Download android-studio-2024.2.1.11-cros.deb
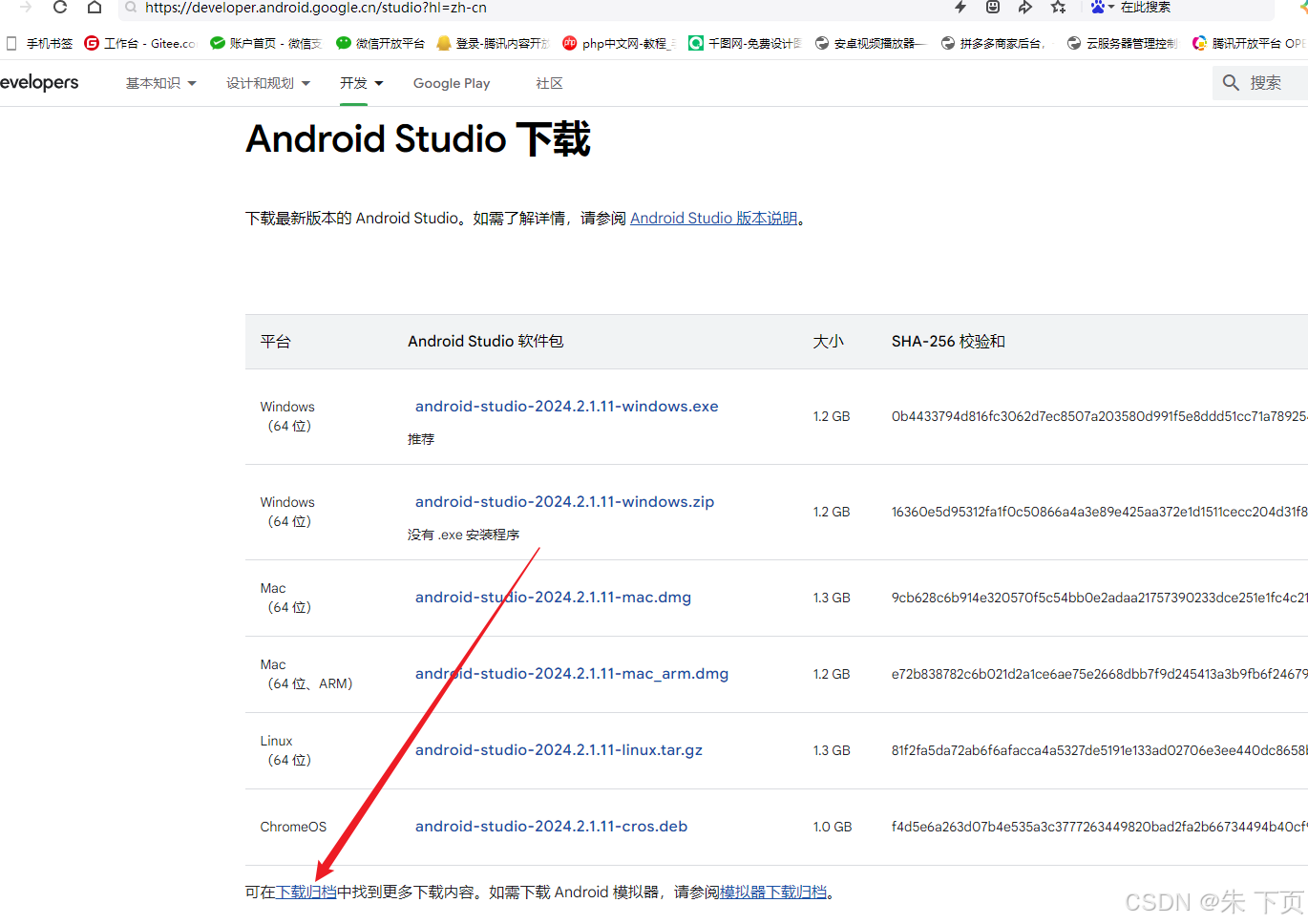The height and width of the screenshot is (924, 1308). click(551, 826)
